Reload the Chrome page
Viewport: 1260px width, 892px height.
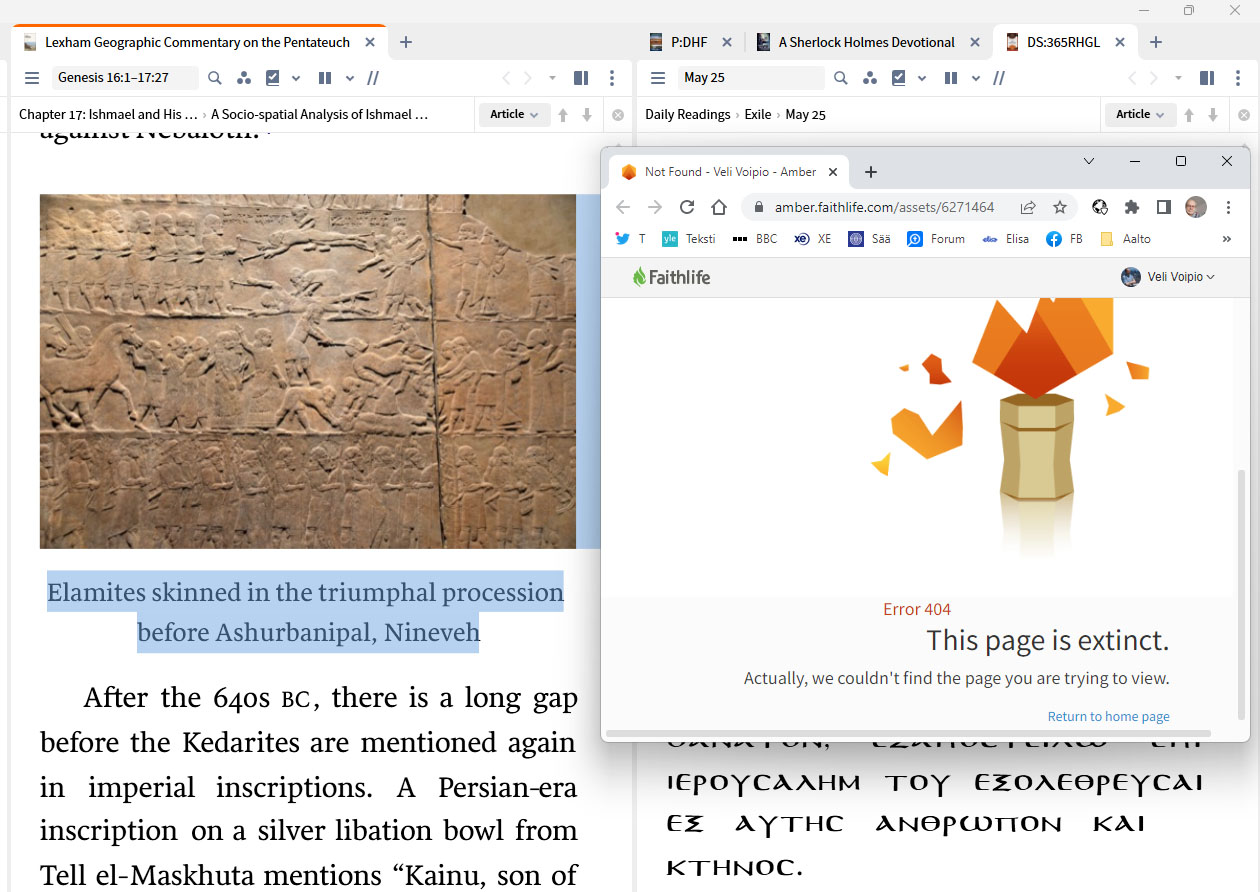[686, 207]
